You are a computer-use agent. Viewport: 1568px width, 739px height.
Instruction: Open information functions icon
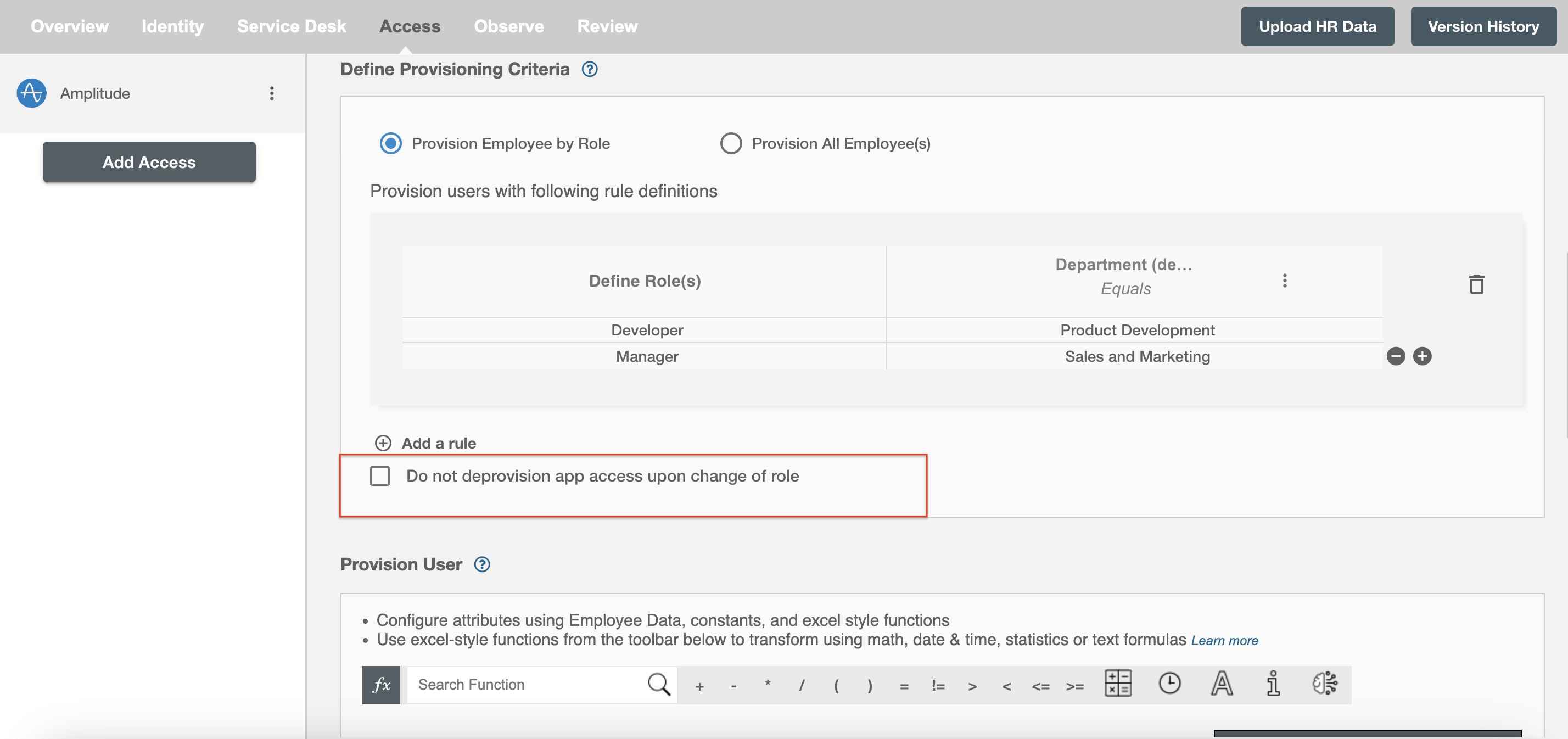[1273, 683]
